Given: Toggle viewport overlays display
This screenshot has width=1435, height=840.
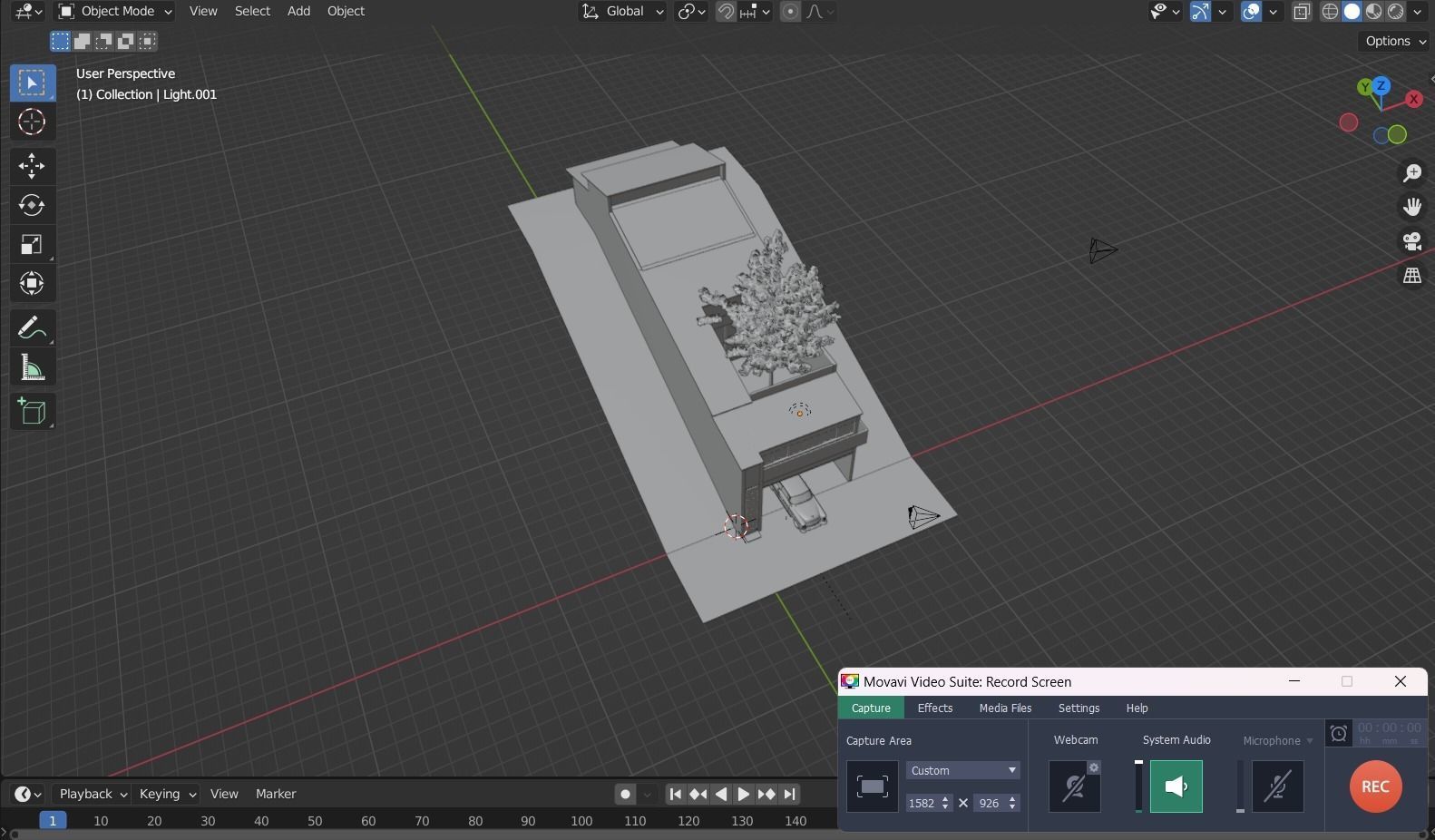Looking at the screenshot, I should tap(1251, 11).
